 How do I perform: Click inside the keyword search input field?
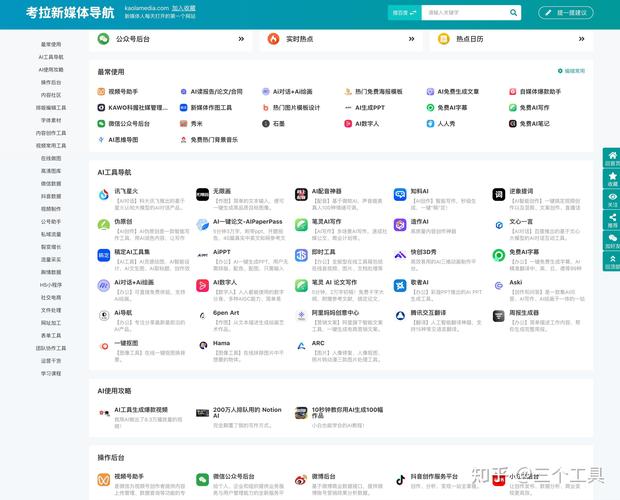point(465,13)
